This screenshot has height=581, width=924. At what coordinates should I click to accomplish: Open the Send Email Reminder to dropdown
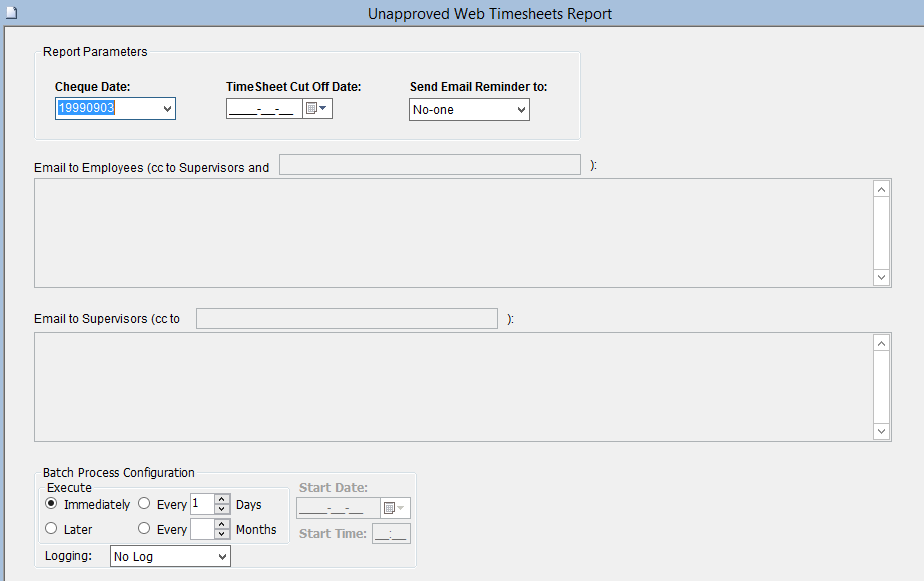coord(520,110)
